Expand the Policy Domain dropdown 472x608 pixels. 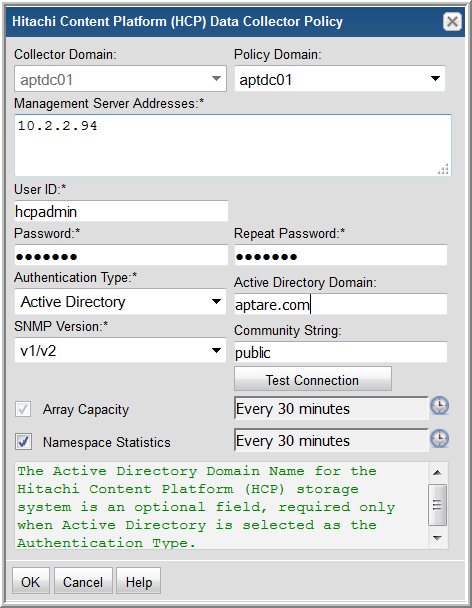[340, 79]
